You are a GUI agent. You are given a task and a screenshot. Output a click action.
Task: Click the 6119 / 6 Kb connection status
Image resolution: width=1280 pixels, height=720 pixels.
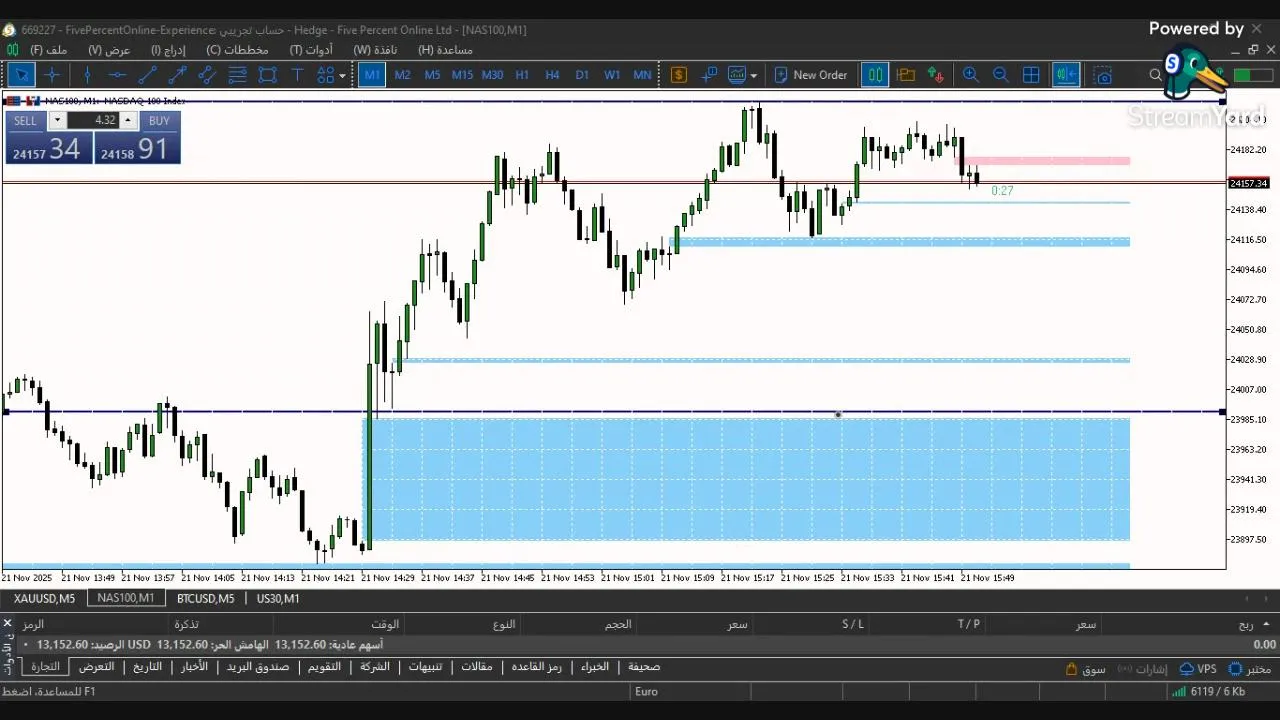[x=1208, y=691]
